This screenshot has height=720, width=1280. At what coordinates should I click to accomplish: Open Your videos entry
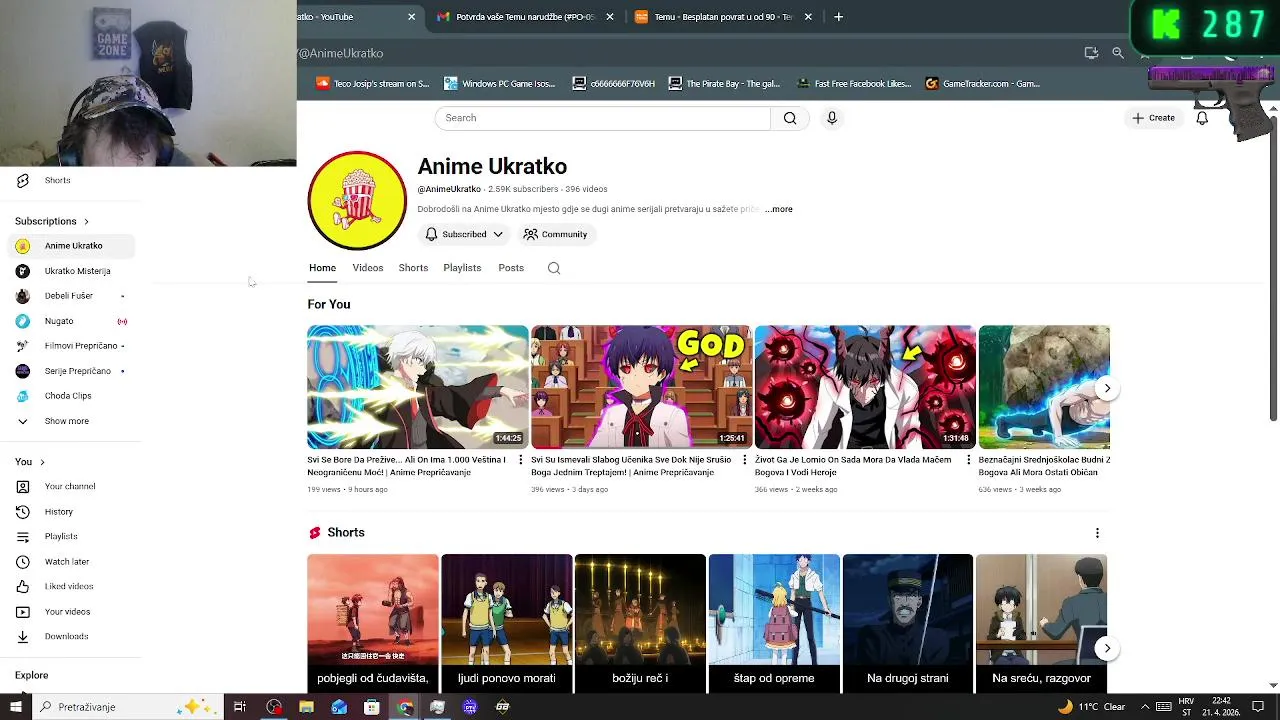pos(70,612)
